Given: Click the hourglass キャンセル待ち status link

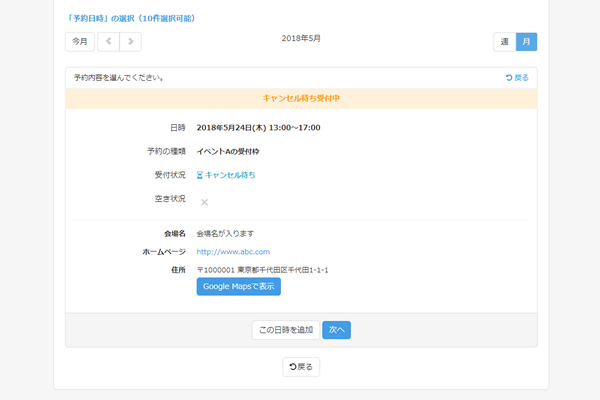Looking at the screenshot, I should (x=226, y=175).
